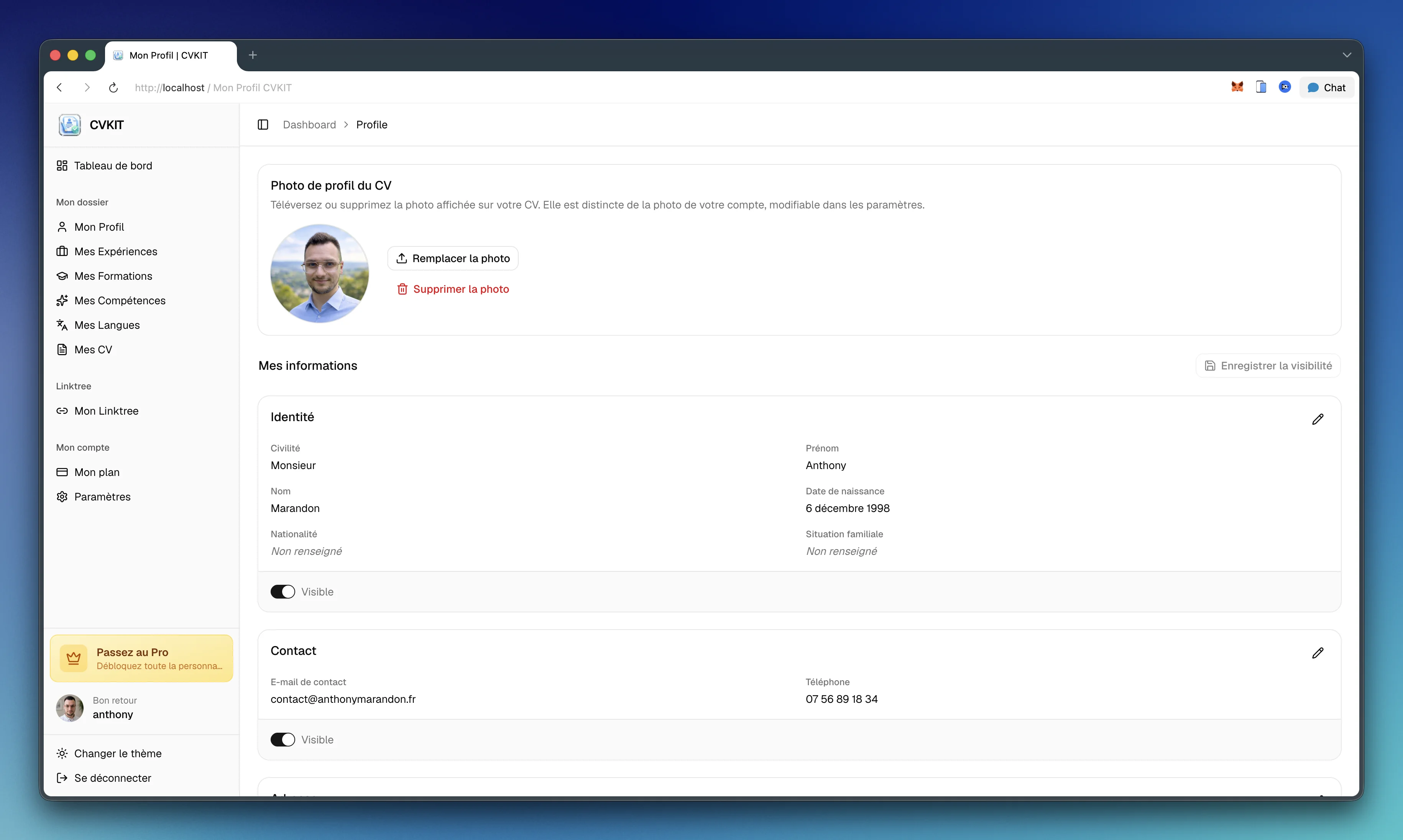1403x840 pixels.
Task: Click the e-mail contact@anthonymarandon.fr
Action: (343, 699)
